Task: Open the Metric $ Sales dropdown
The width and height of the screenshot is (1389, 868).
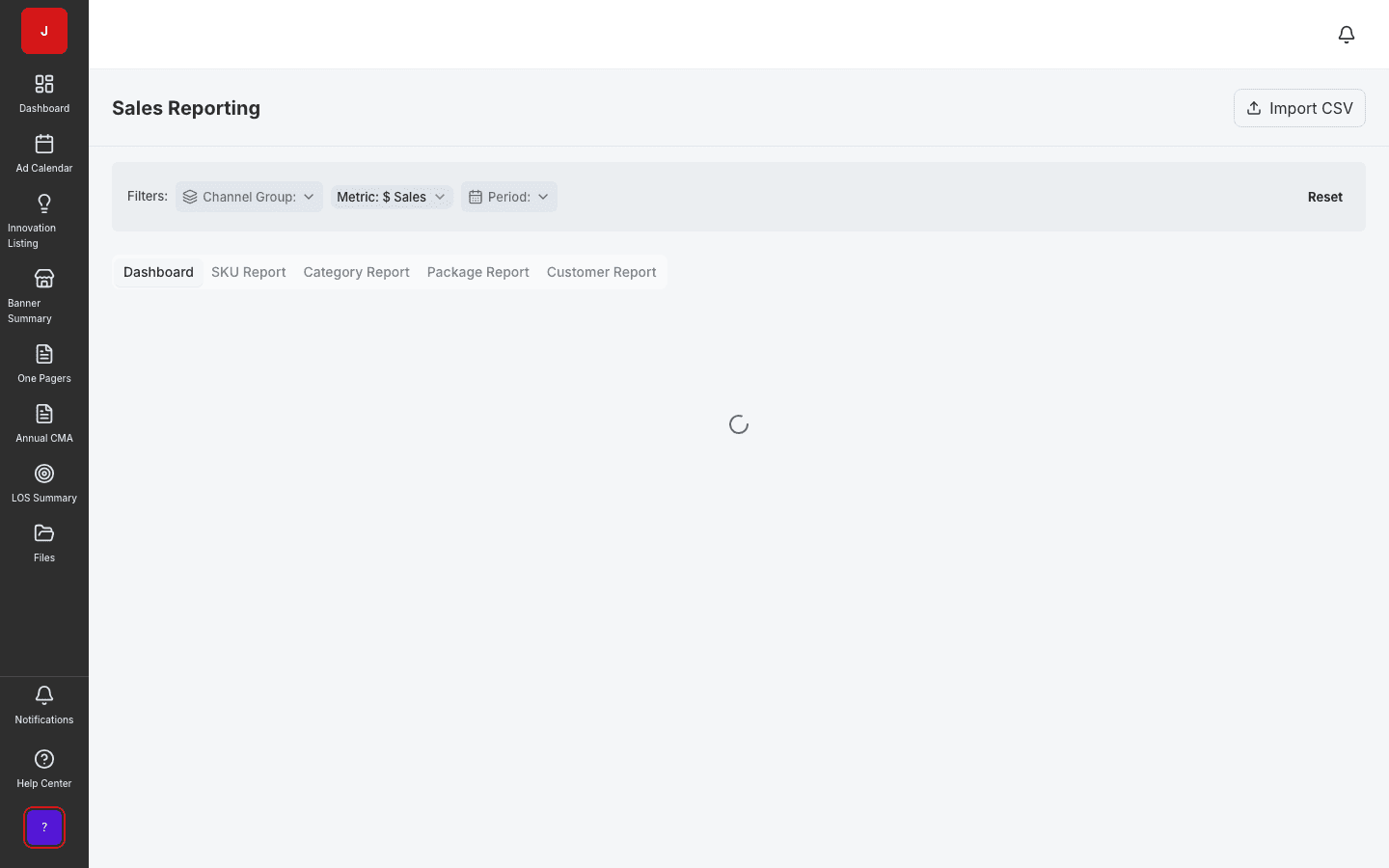Action: coord(392,197)
